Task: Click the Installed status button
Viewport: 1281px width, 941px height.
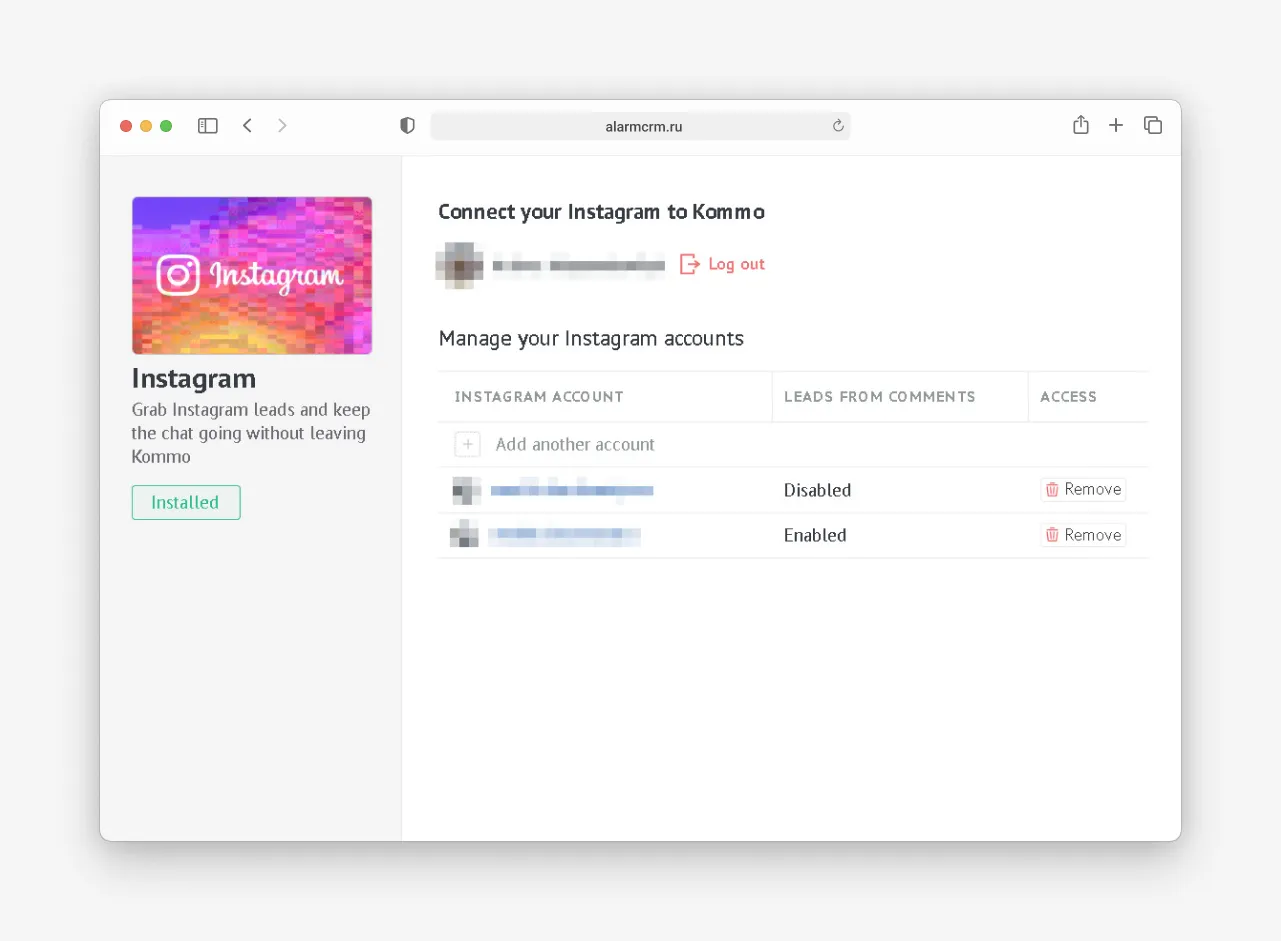Action: click(x=186, y=502)
